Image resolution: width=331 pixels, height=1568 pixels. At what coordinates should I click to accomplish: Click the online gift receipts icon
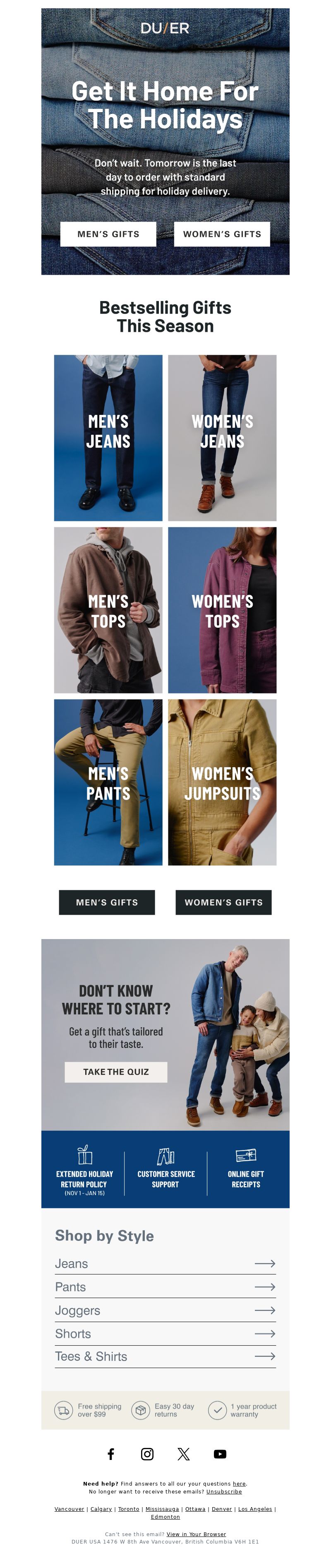[x=246, y=1155]
